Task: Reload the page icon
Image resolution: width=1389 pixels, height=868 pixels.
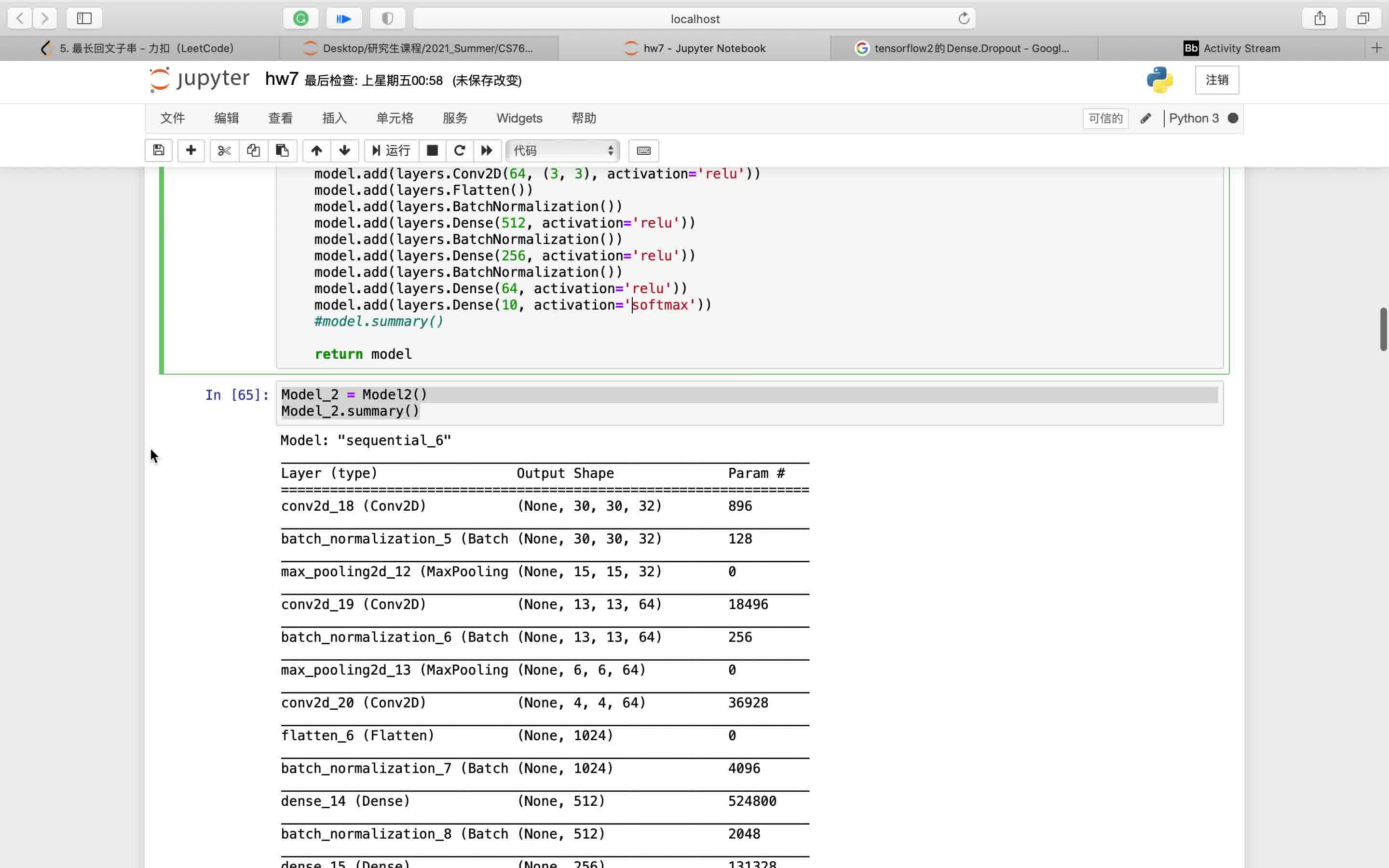Action: tap(964, 18)
